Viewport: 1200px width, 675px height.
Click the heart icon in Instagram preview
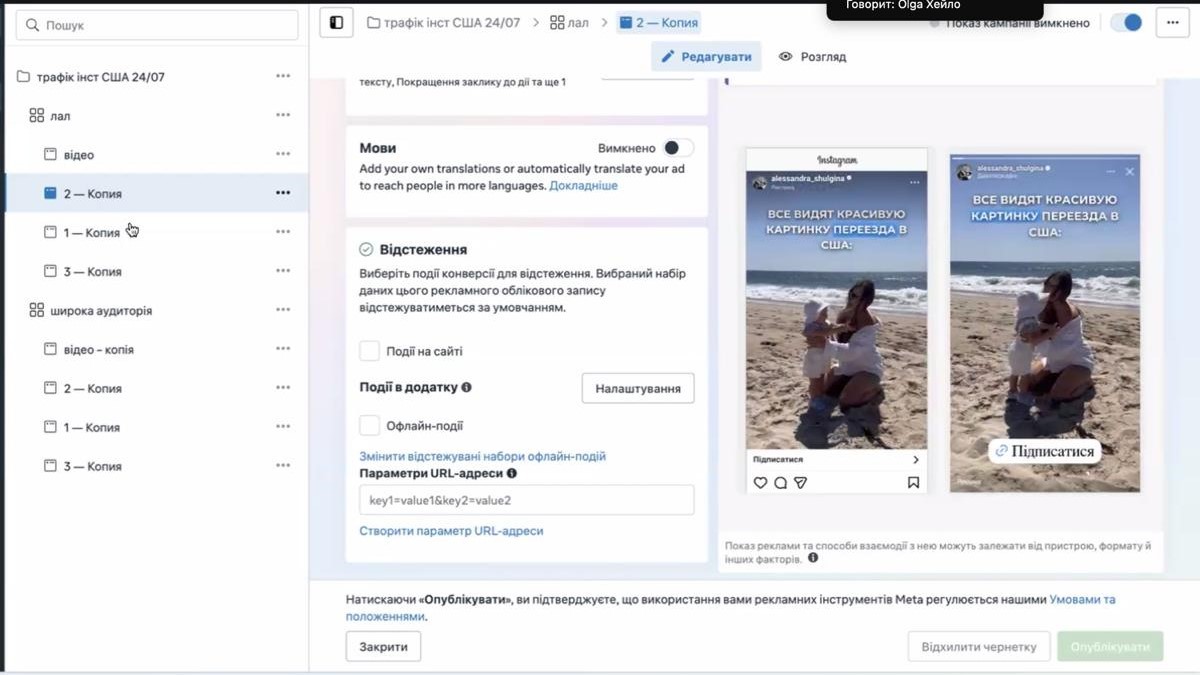[x=760, y=483]
